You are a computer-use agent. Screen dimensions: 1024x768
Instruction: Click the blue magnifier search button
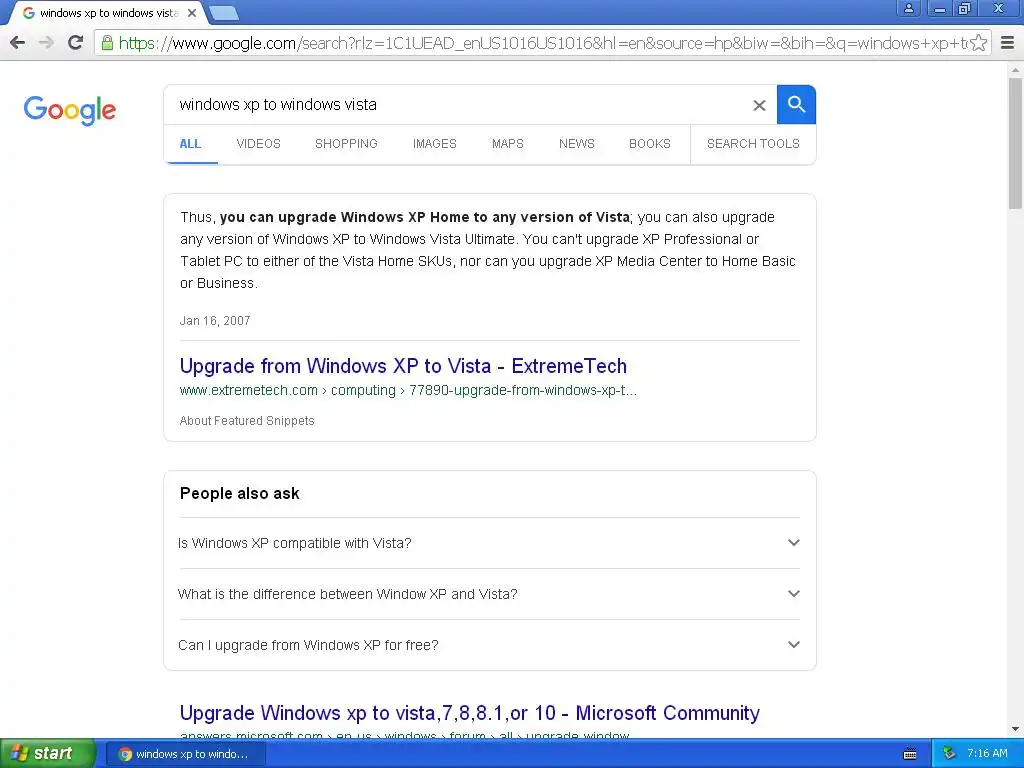(x=796, y=104)
